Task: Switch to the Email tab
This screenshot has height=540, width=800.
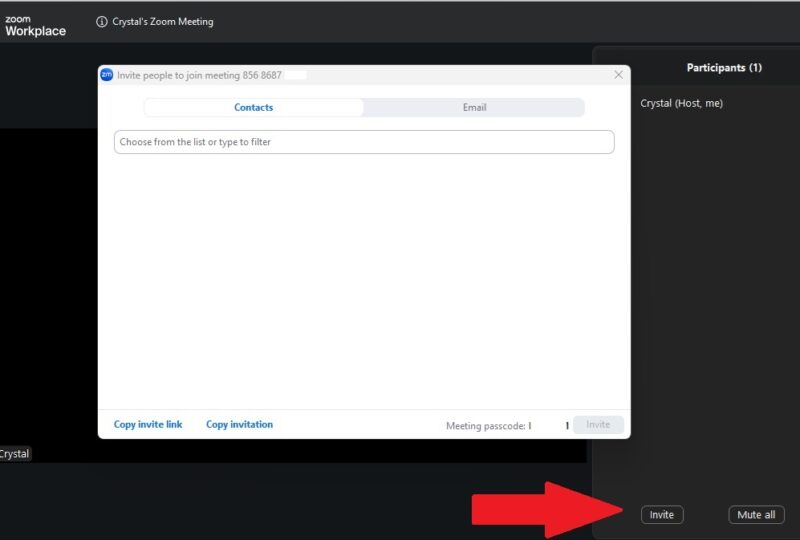Action: 474,107
